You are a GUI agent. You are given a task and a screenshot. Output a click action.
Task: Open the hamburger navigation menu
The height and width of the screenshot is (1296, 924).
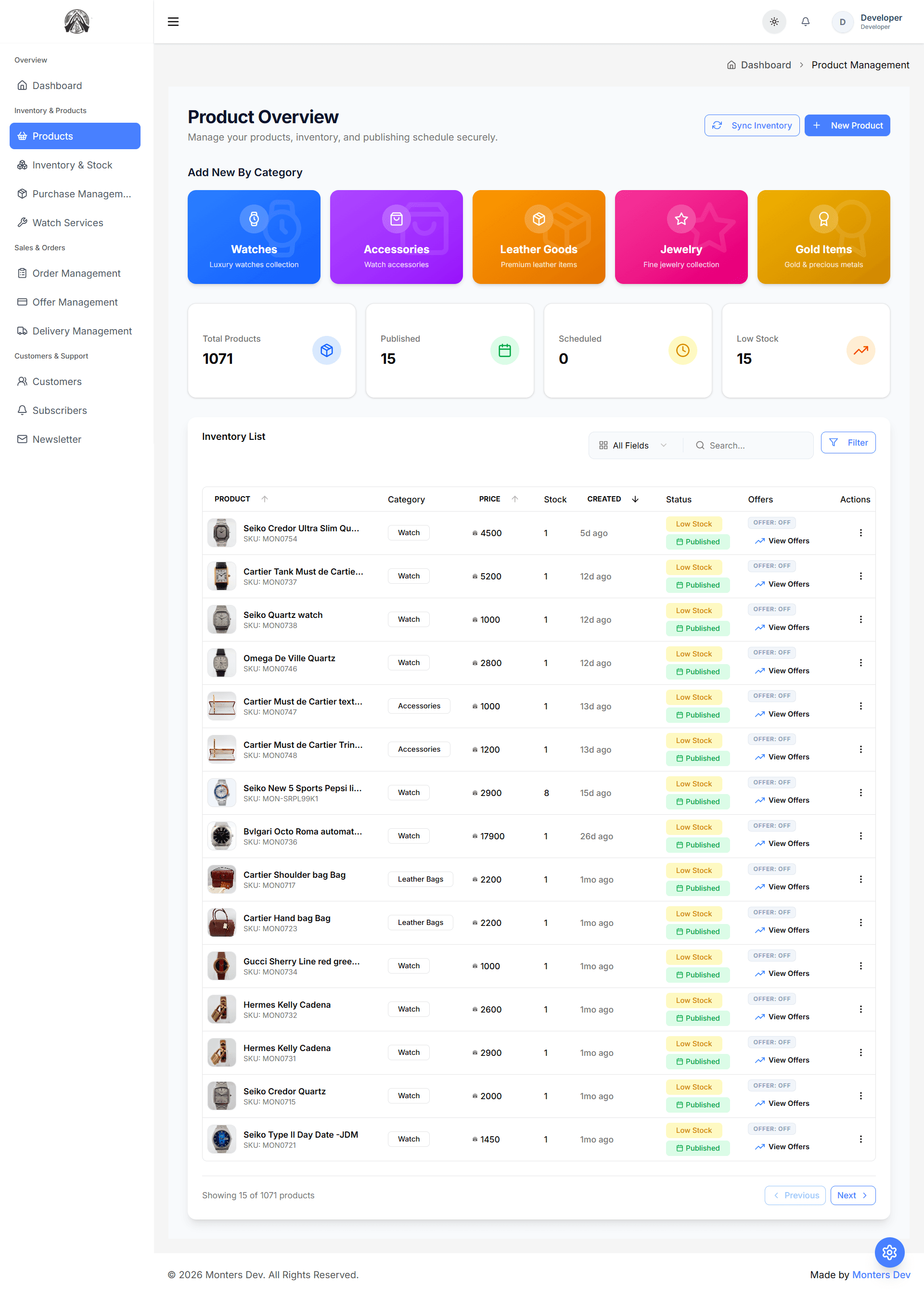pyautogui.click(x=173, y=21)
